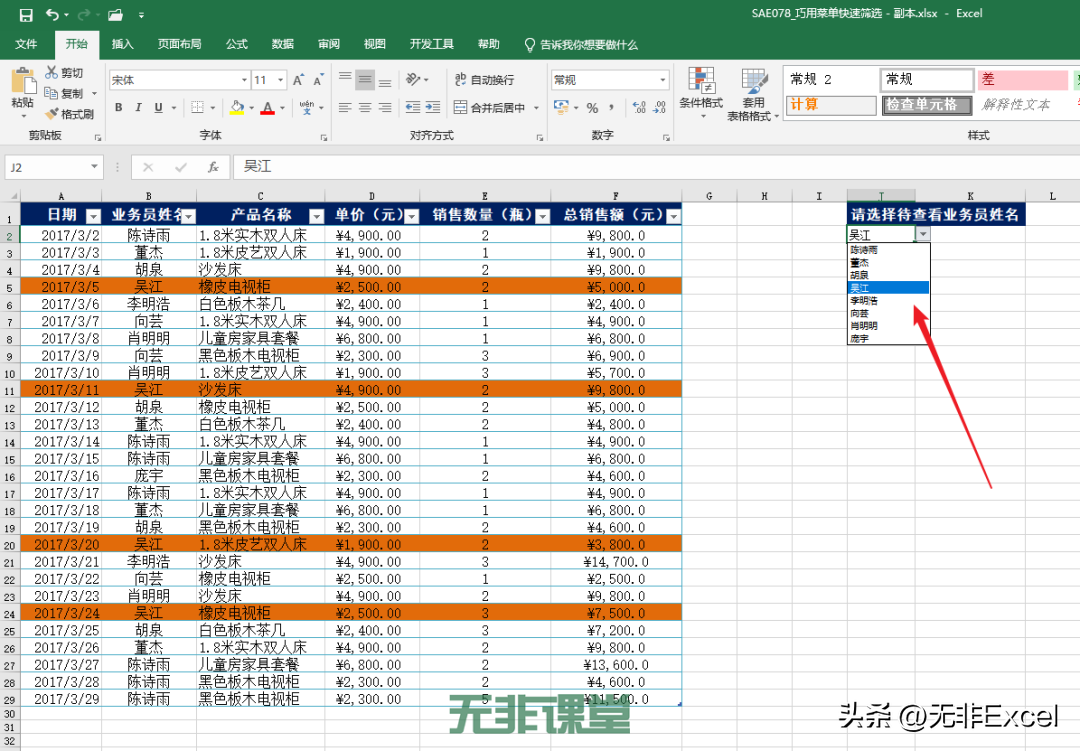Switch to the 插入 tab

point(123,44)
